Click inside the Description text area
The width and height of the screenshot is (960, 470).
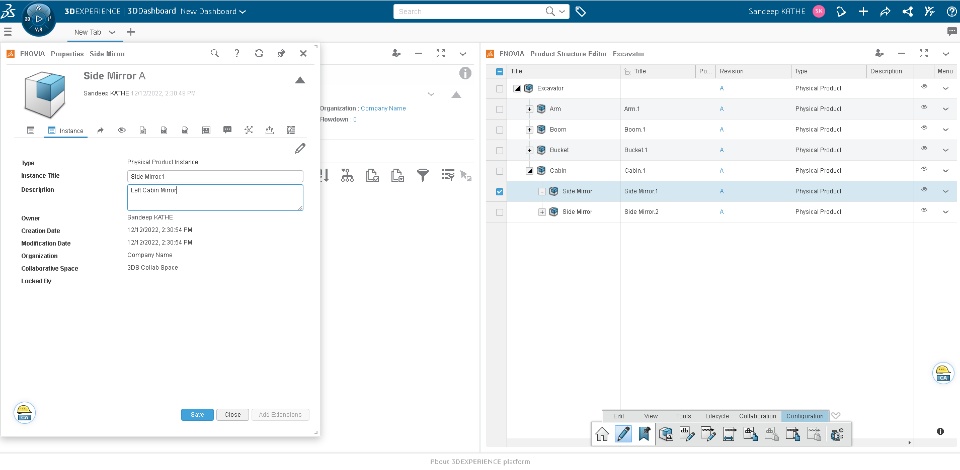pos(215,198)
